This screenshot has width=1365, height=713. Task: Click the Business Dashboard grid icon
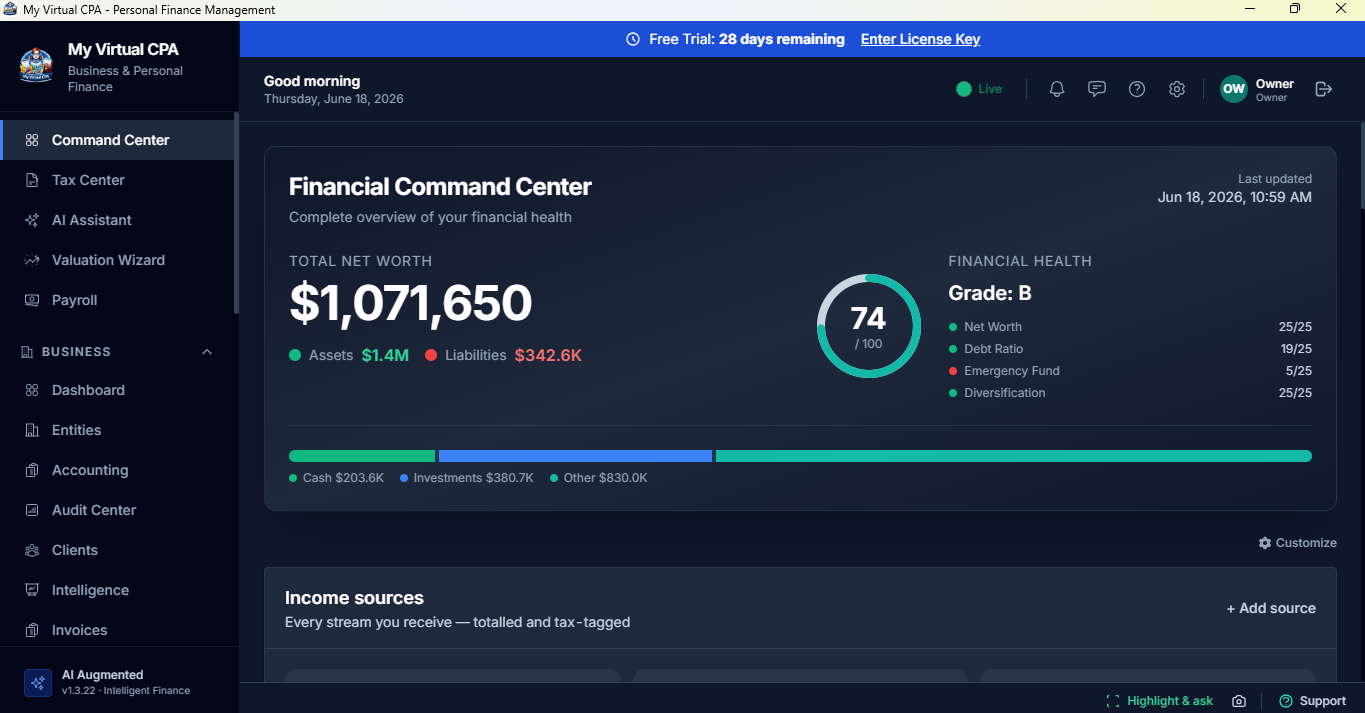point(32,390)
